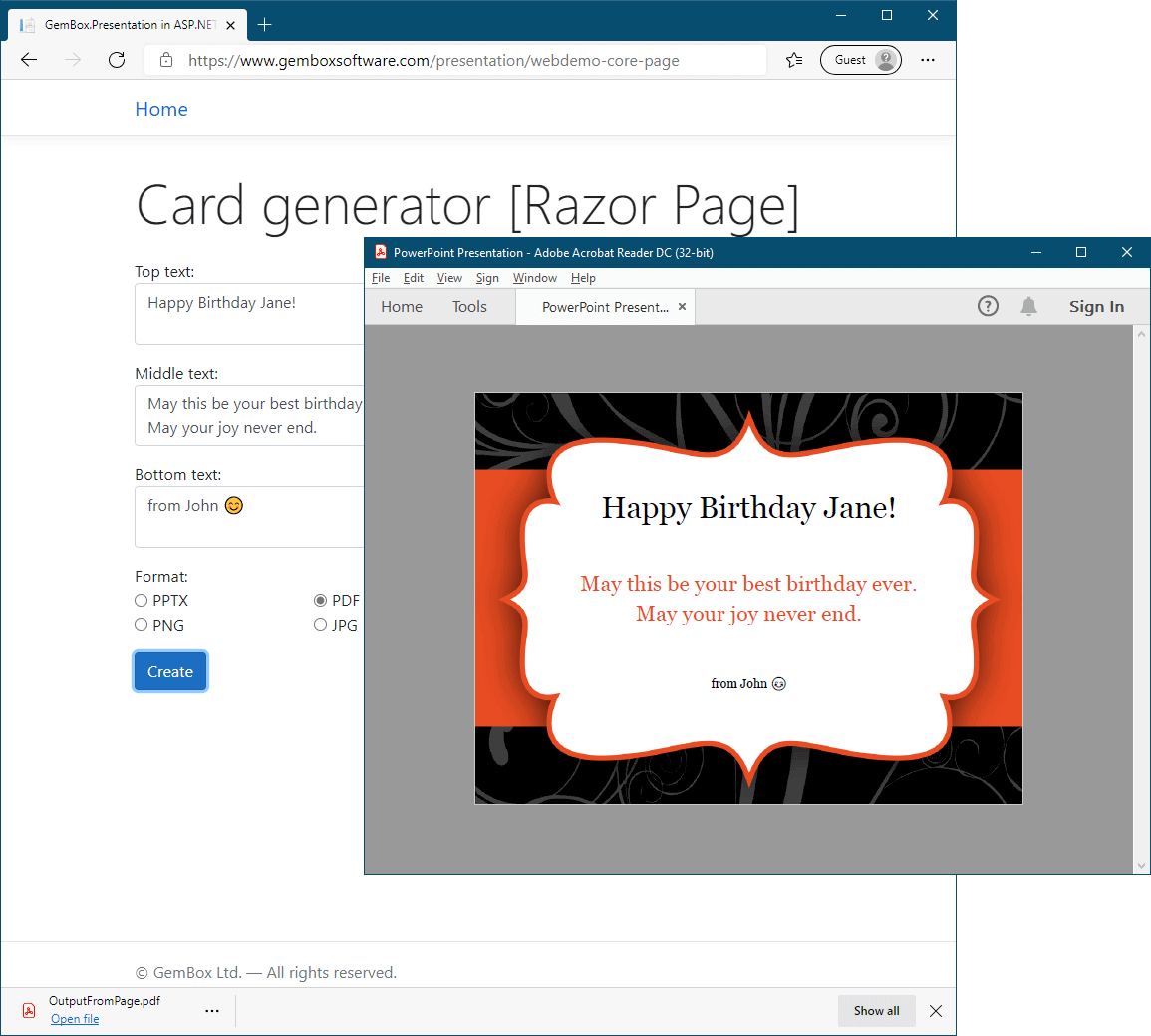Open the Guest profile button
This screenshot has height=1036, width=1151.
click(x=860, y=60)
